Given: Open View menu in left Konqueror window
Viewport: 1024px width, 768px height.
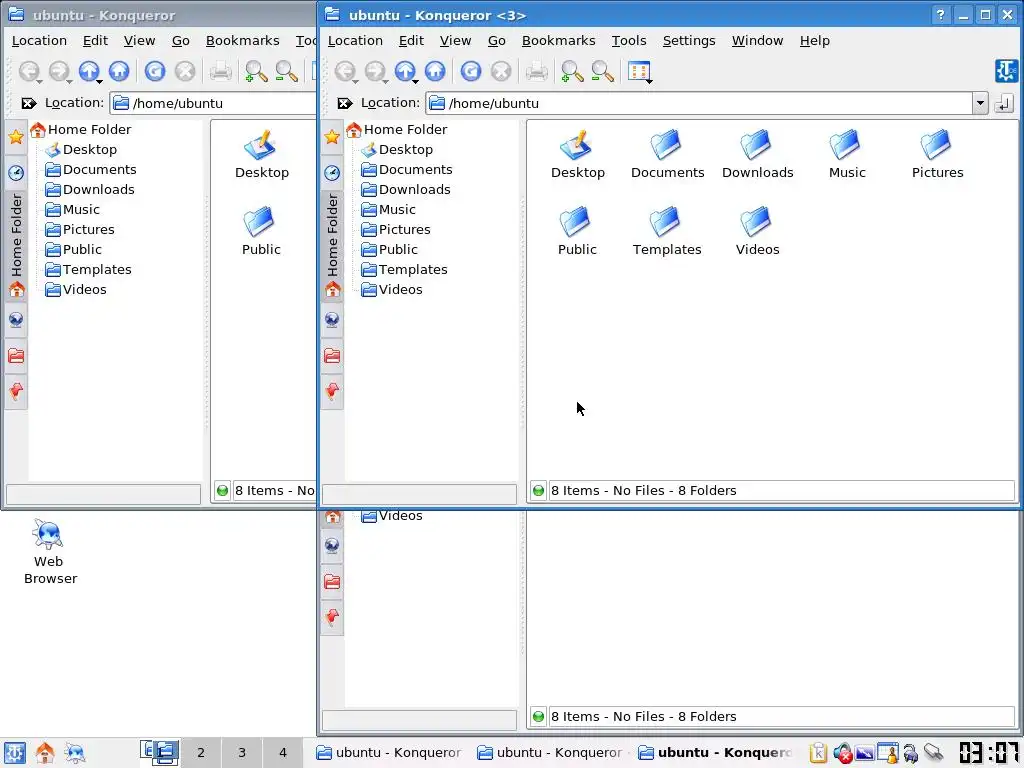Looking at the screenshot, I should tap(139, 40).
